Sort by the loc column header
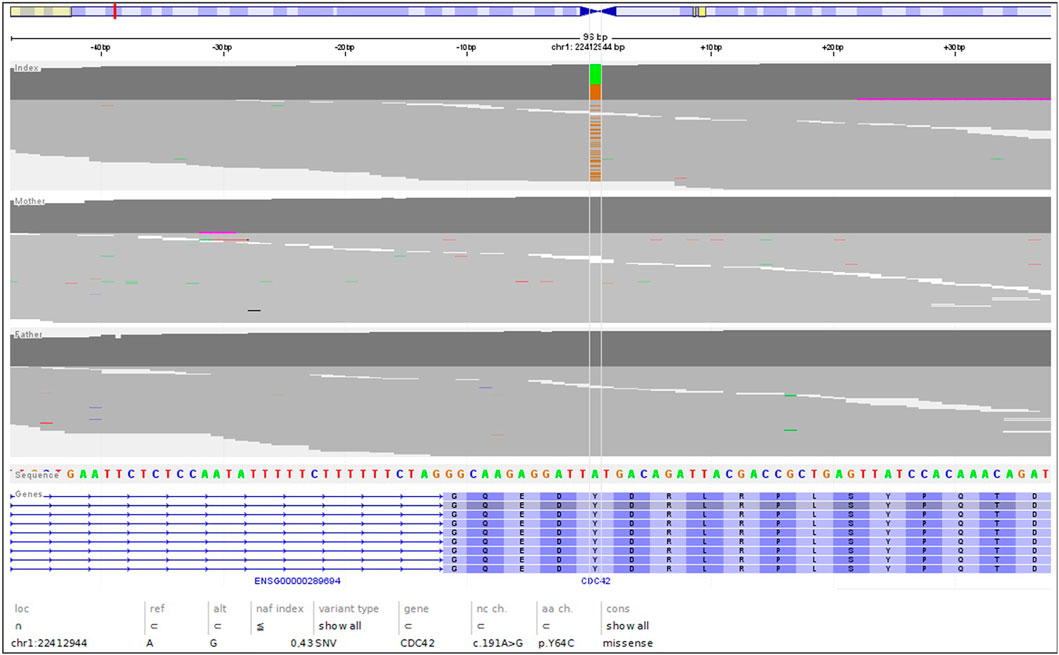The height and width of the screenshot is (655, 1059). point(22,608)
